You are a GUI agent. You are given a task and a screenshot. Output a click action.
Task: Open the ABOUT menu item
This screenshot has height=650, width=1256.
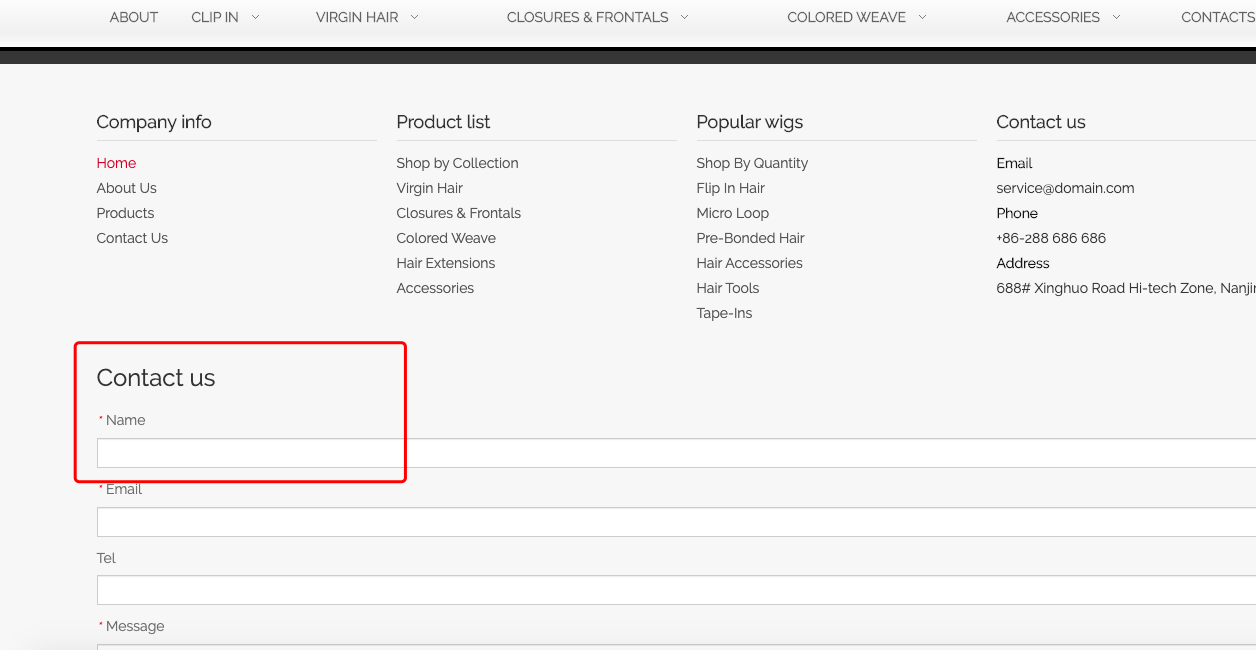(x=134, y=17)
